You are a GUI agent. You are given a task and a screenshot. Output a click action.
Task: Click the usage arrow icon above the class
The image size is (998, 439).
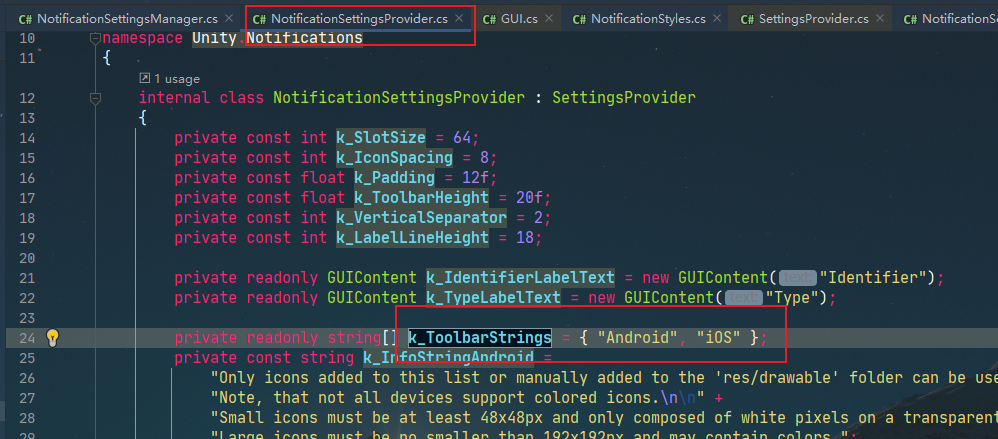pos(144,78)
